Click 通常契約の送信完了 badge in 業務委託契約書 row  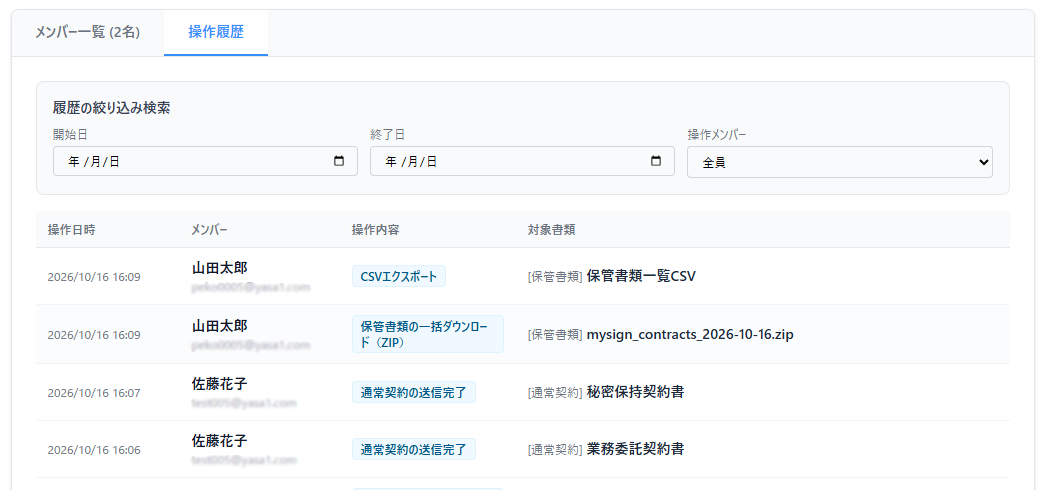414,449
